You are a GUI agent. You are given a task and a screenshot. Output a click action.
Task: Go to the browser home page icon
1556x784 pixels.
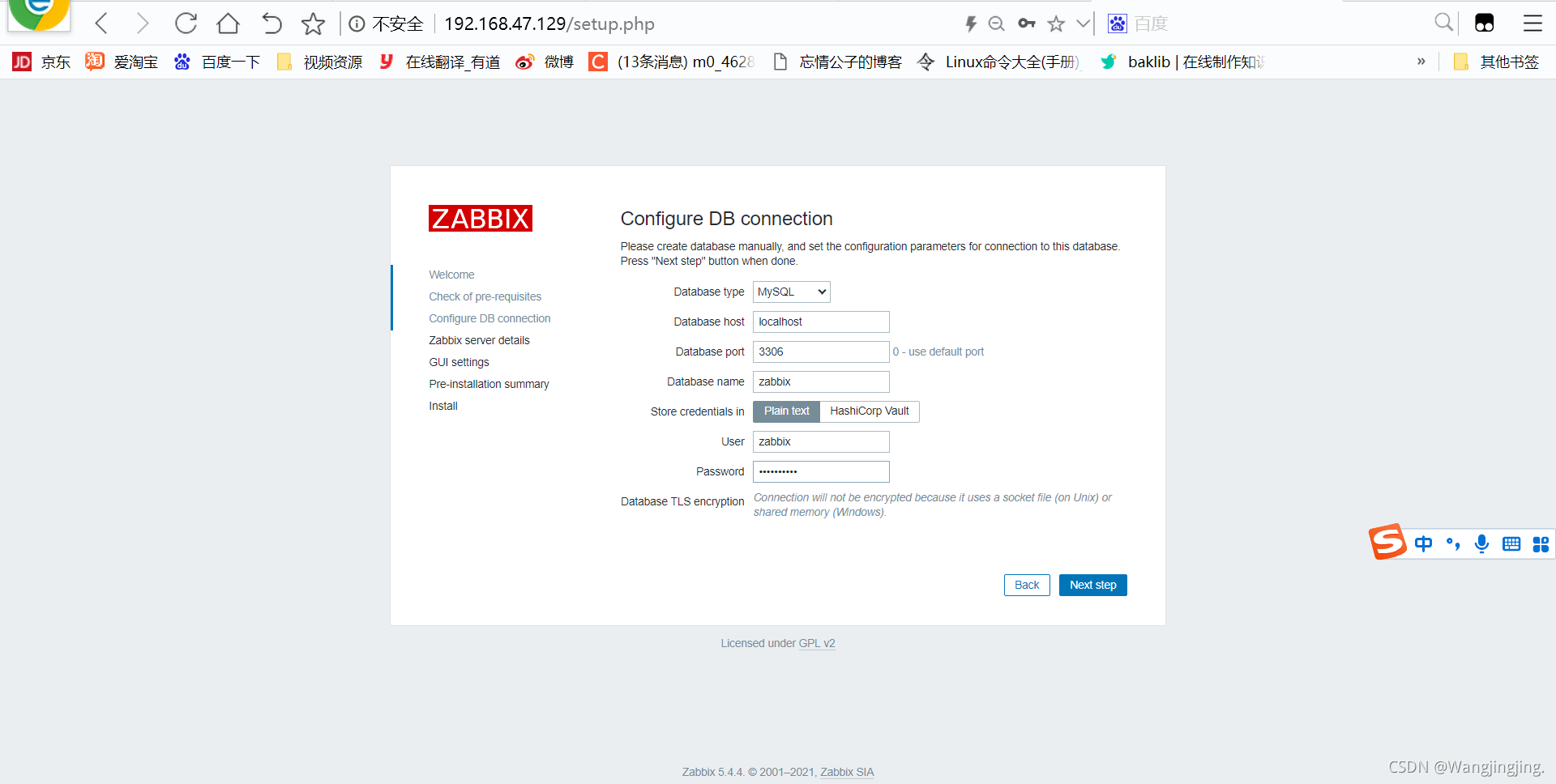click(229, 23)
